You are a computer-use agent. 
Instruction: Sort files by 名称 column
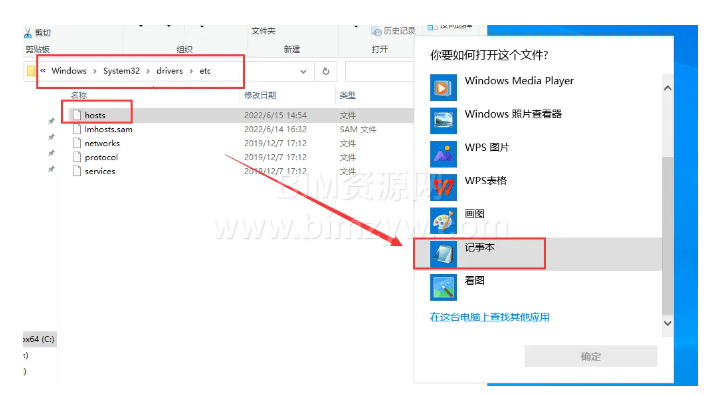79,95
